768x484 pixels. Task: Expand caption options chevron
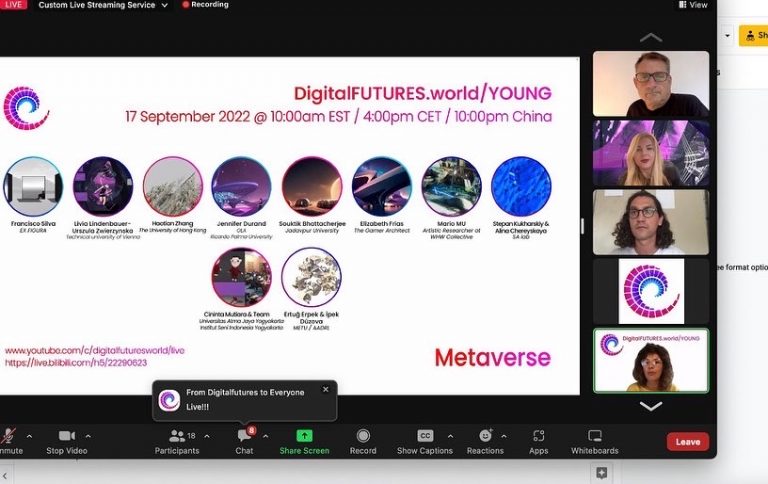click(450, 436)
